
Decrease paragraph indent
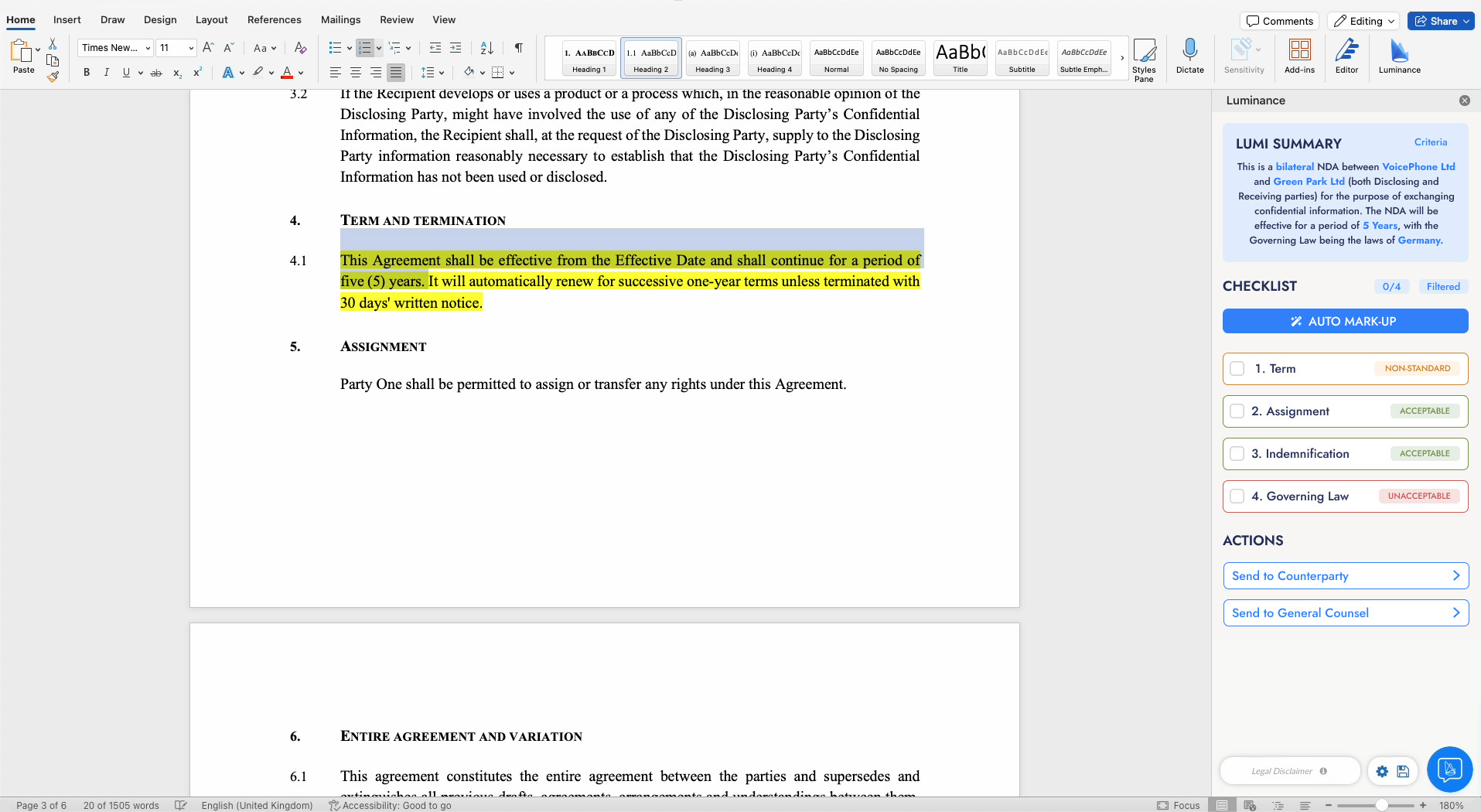[435, 48]
